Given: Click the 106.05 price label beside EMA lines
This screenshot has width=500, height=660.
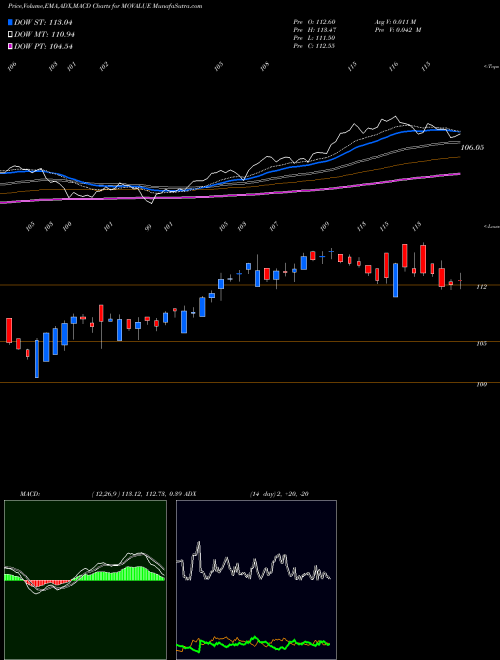Looking at the screenshot, I should tap(472, 148).
